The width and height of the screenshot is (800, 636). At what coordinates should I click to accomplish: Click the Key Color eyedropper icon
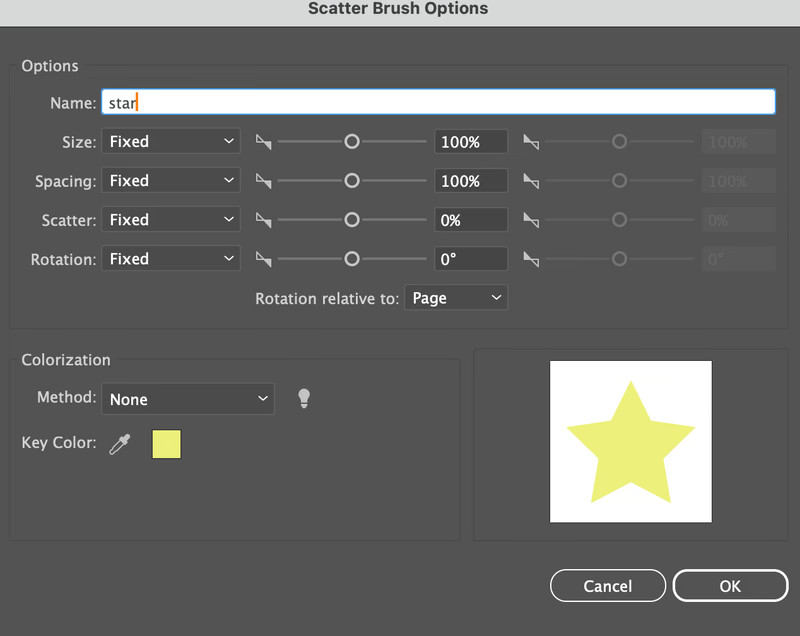pos(120,444)
